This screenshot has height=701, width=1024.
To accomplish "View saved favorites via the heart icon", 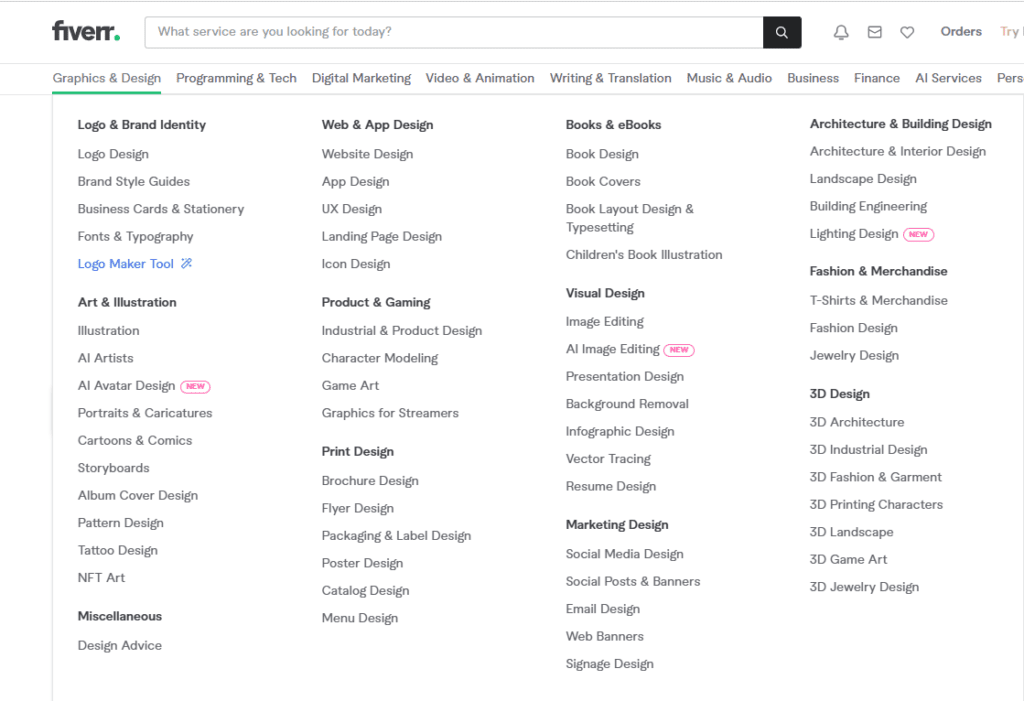I will tap(907, 31).
